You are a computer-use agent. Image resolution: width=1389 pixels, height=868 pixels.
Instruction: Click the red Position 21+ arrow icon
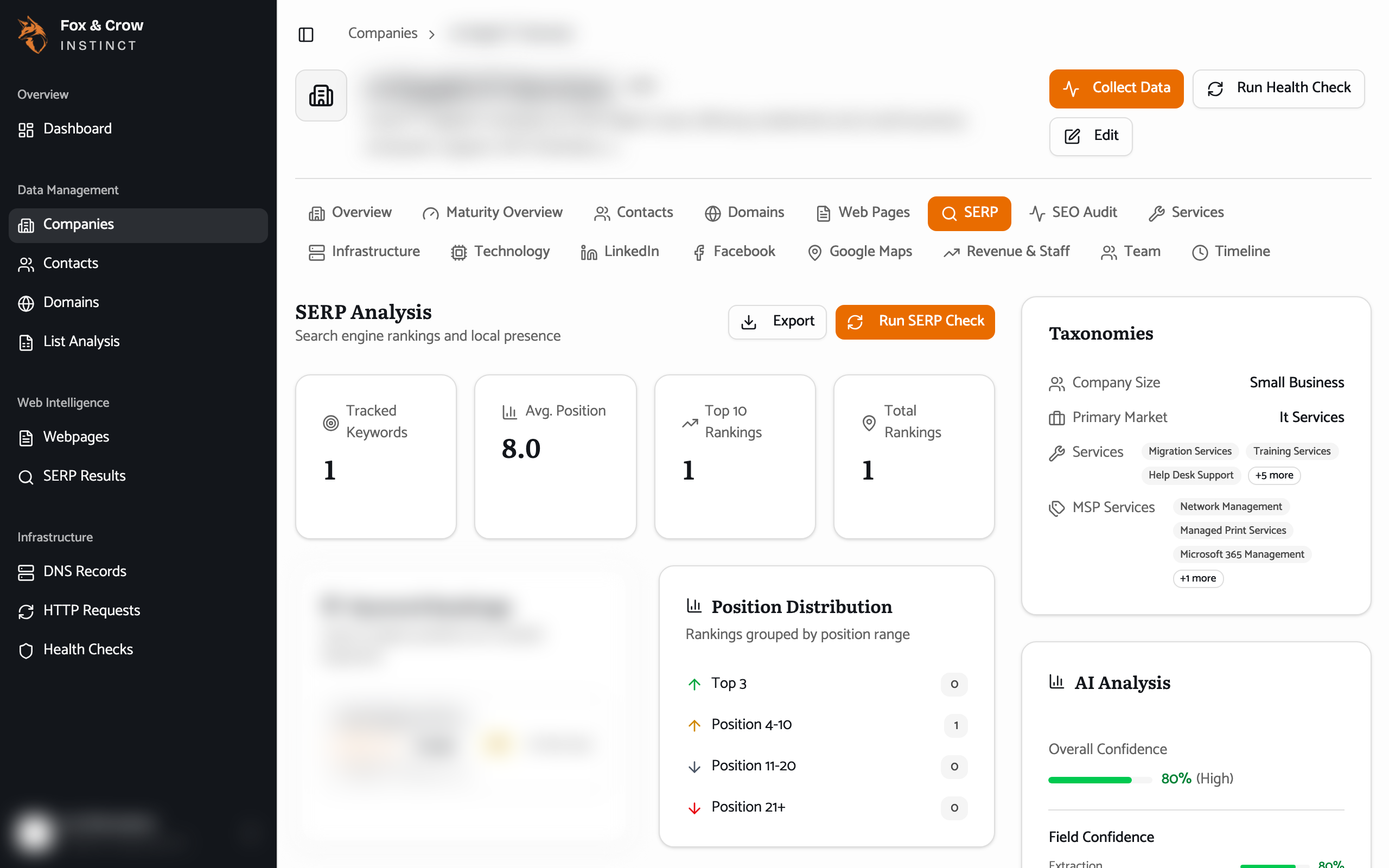pos(694,808)
